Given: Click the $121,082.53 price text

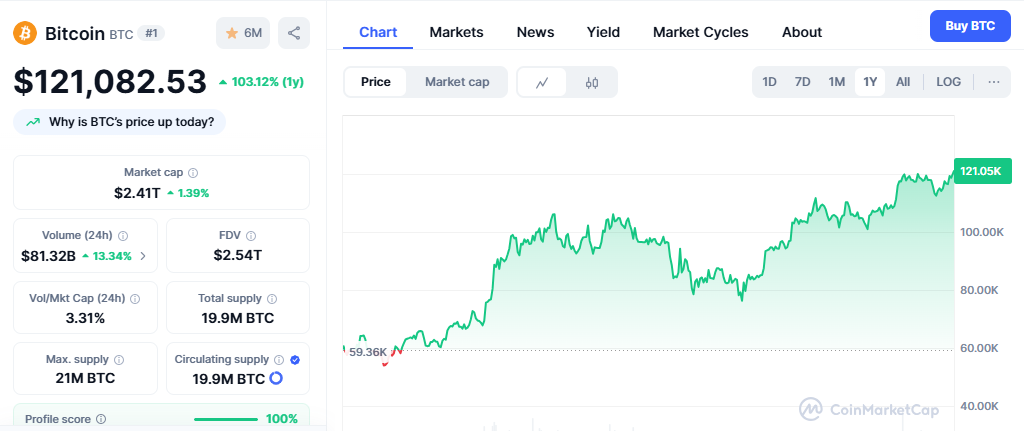Looking at the screenshot, I should (x=110, y=82).
